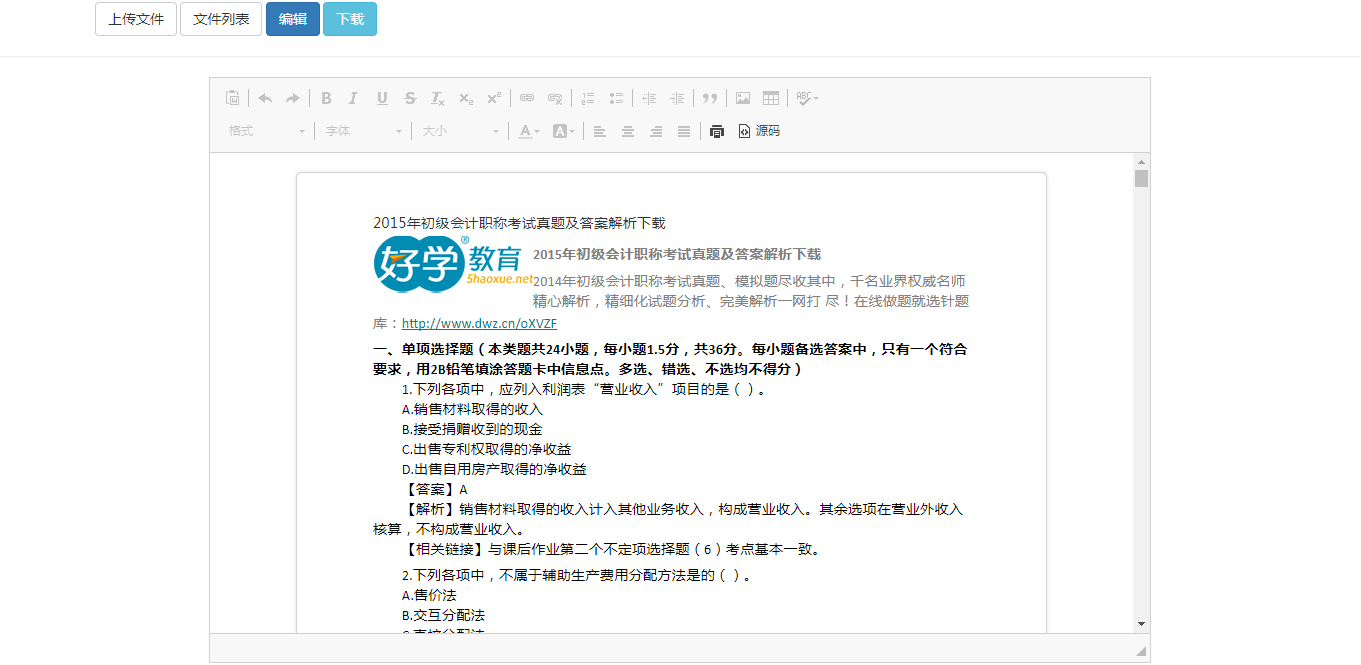Click option 'D.出售自用房产取得的净收益'
The height and width of the screenshot is (665, 1361).
click(x=494, y=470)
